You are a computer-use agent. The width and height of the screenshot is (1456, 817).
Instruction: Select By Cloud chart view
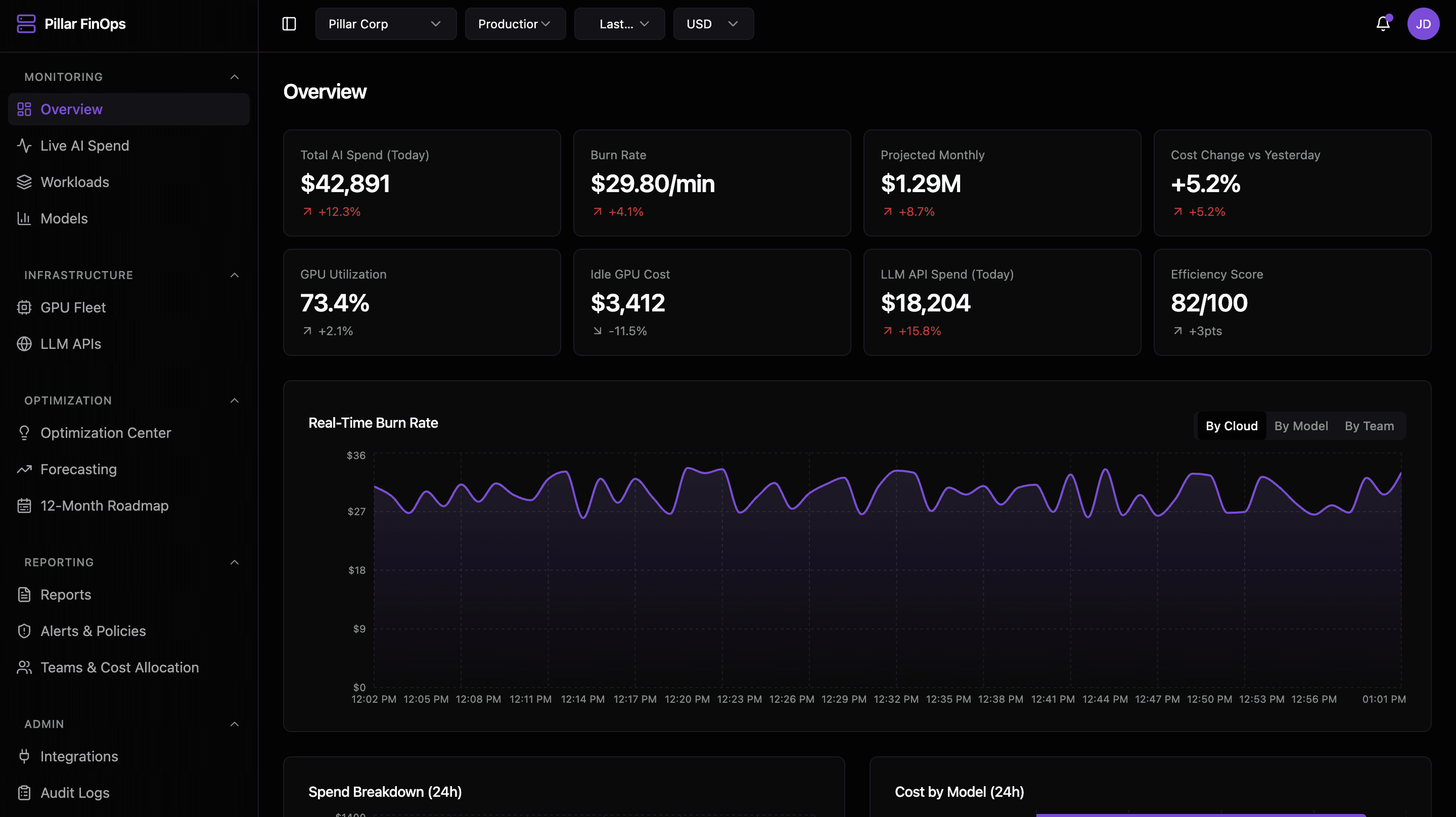[1231, 426]
